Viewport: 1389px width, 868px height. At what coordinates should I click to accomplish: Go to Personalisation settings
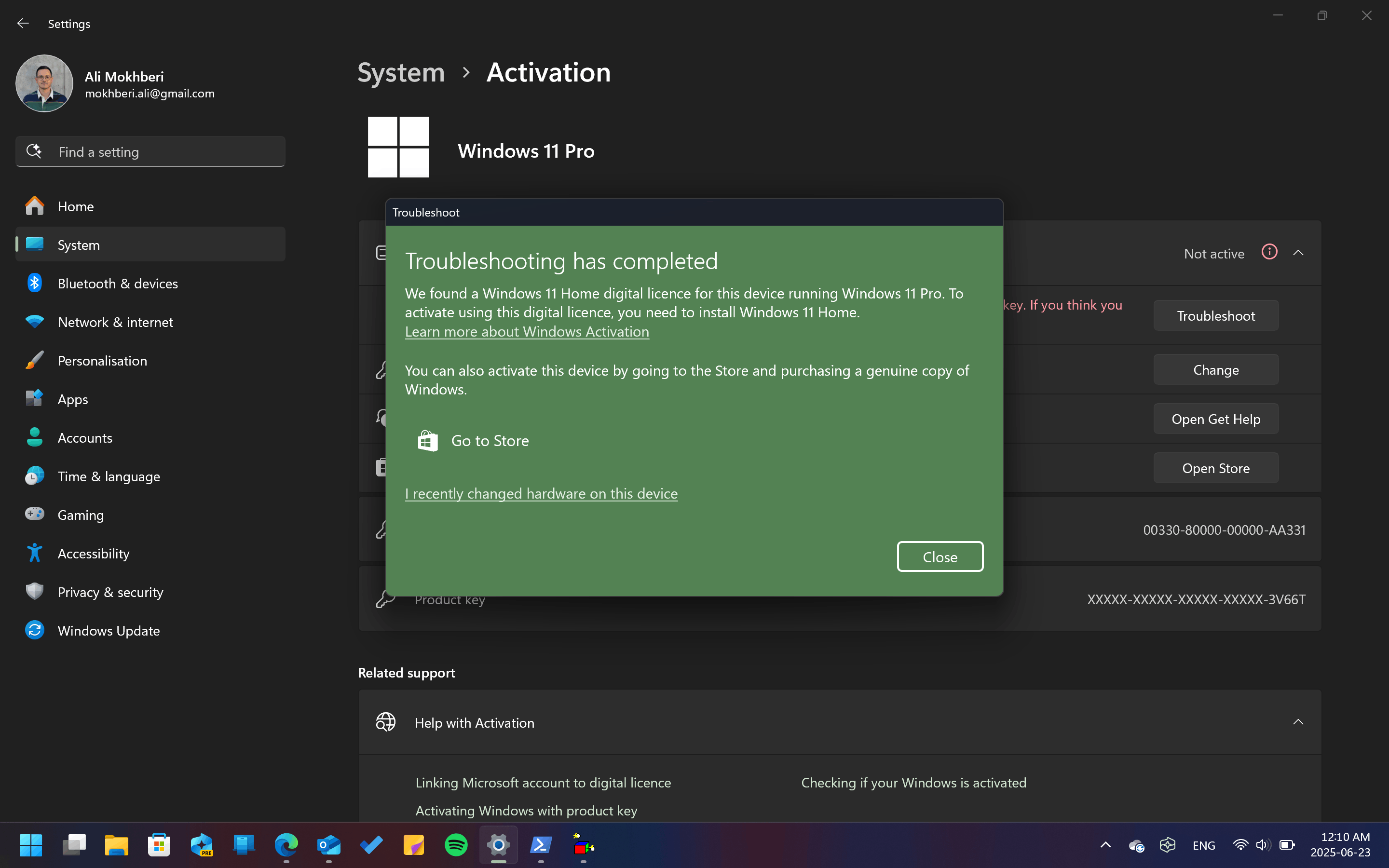(x=150, y=361)
